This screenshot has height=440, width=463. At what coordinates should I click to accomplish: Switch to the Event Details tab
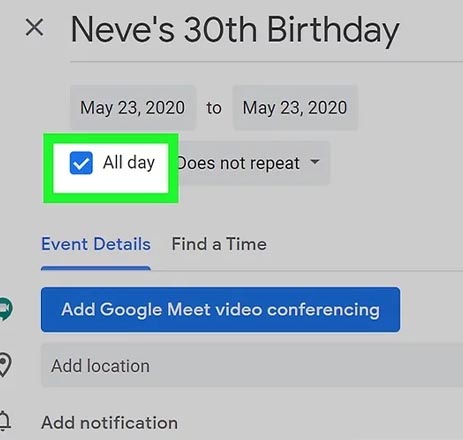coord(96,244)
